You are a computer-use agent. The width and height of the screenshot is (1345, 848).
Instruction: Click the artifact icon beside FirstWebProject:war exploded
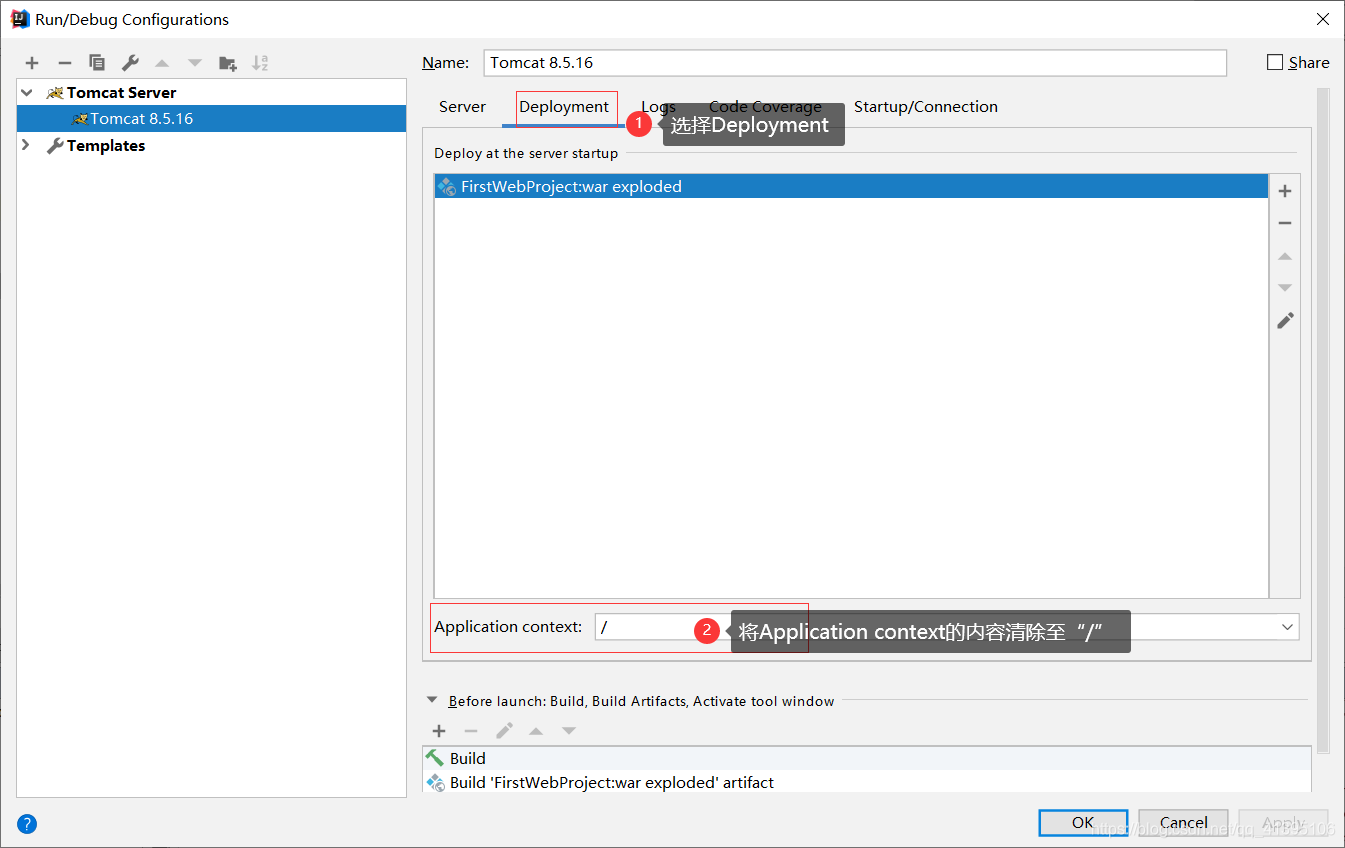[447, 186]
